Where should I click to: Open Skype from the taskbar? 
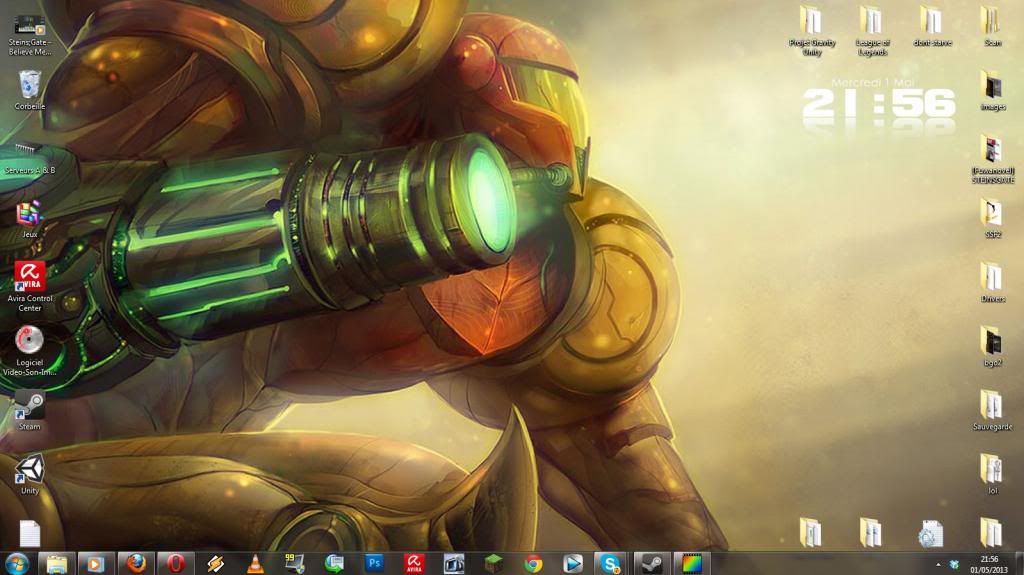pyautogui.click(x=611, y=563)
